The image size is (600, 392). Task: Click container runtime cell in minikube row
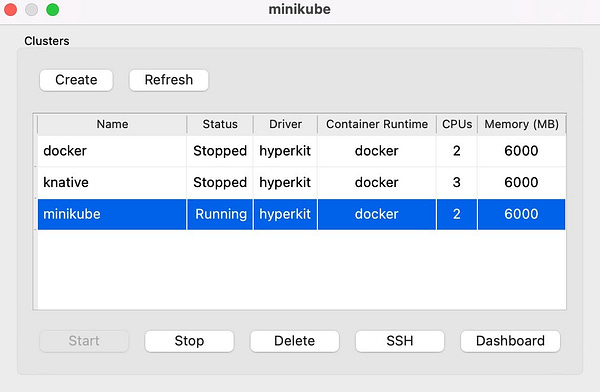coord(377,214)
